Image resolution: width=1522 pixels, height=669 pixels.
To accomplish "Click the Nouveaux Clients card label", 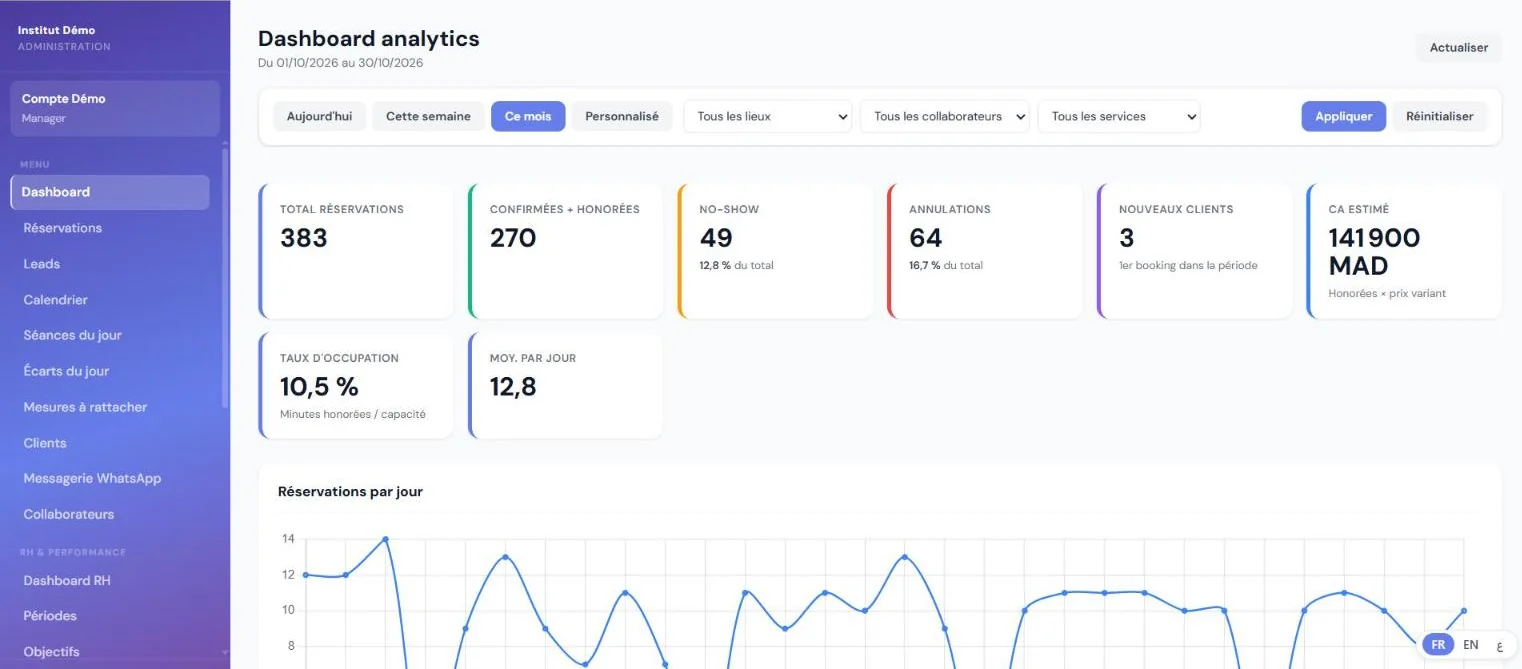I will 1176,210.
